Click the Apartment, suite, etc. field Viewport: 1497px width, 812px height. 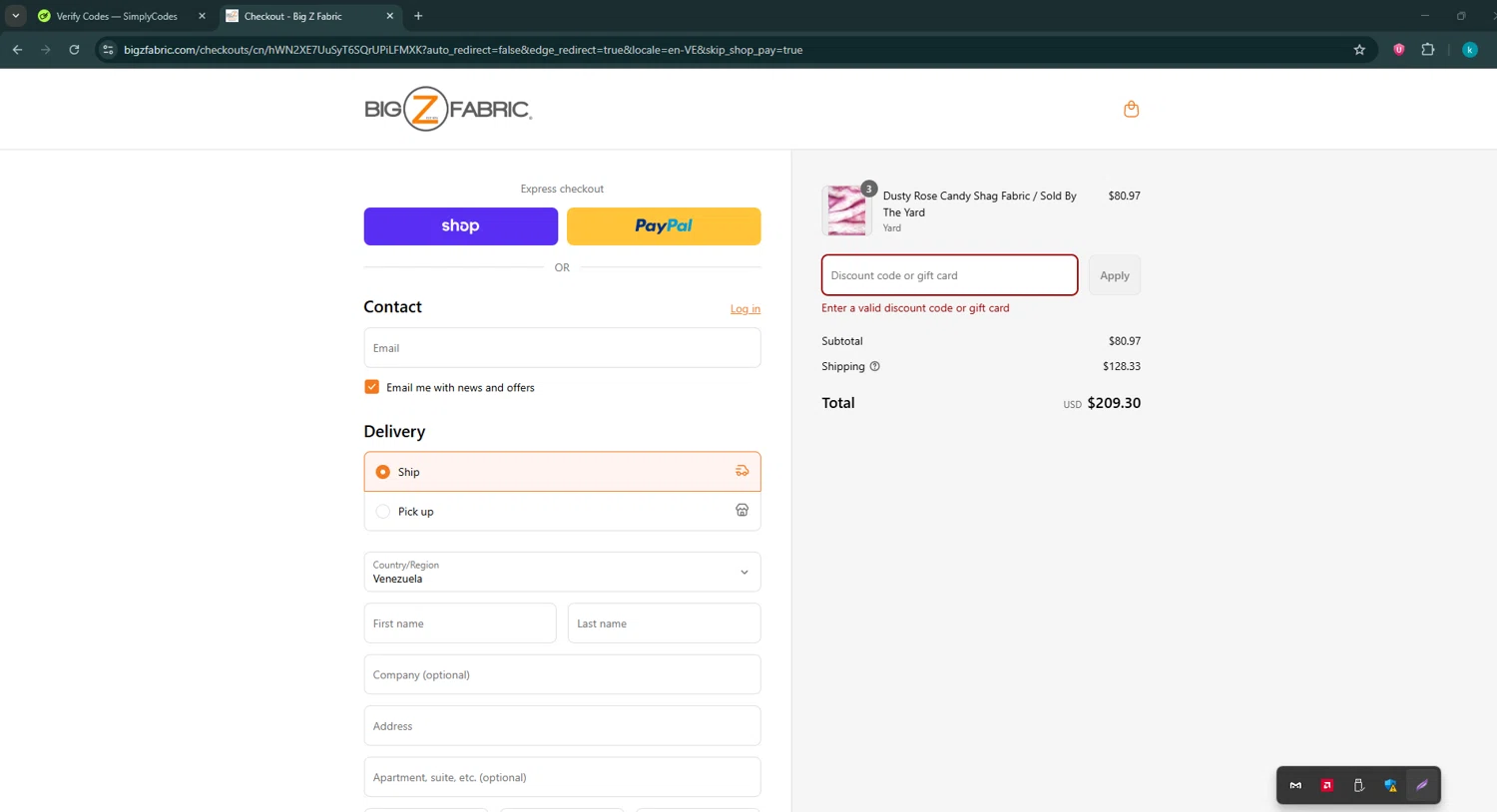(562, 777)
